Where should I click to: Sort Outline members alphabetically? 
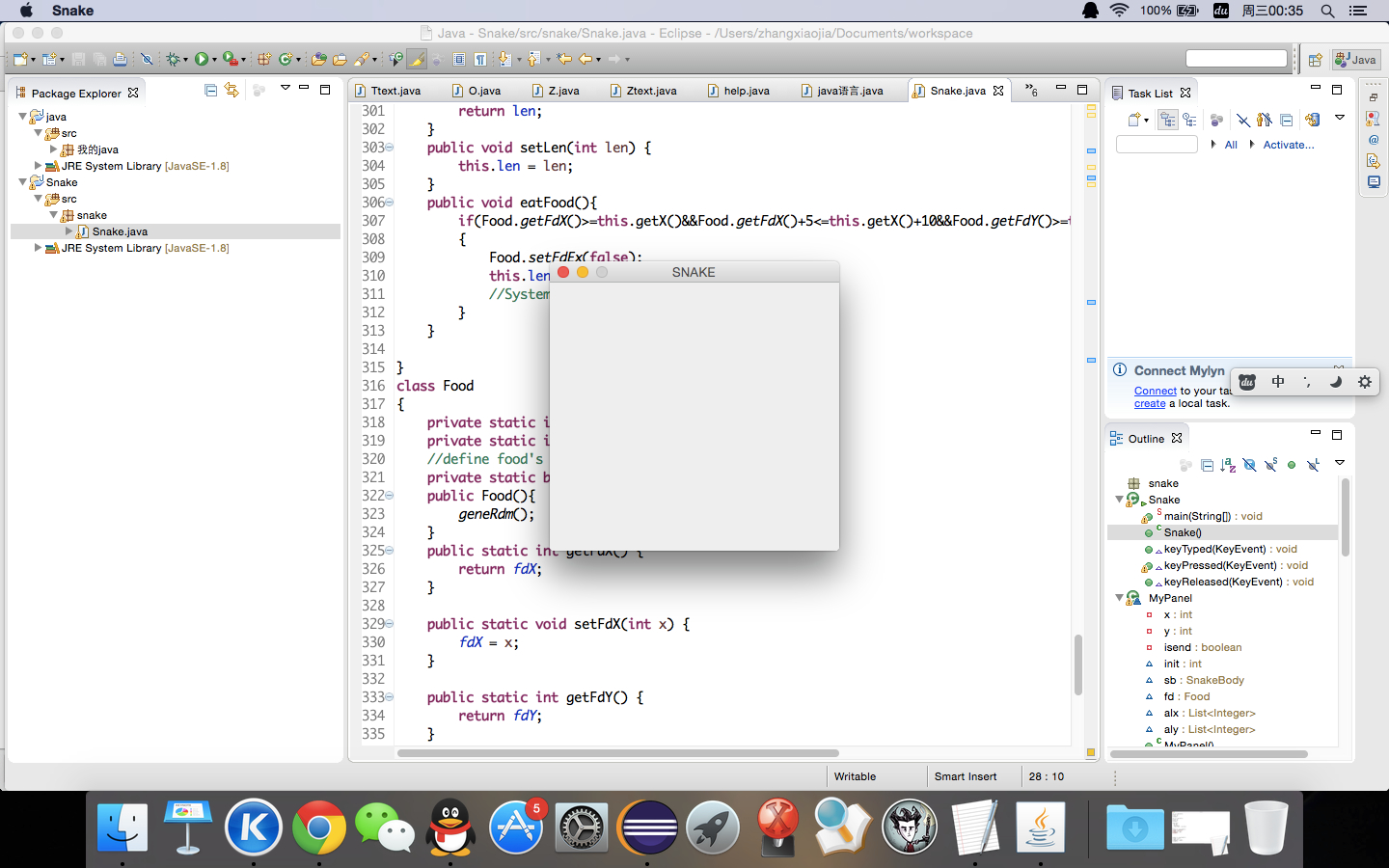pyautogui.click(x=1228, y=466)
